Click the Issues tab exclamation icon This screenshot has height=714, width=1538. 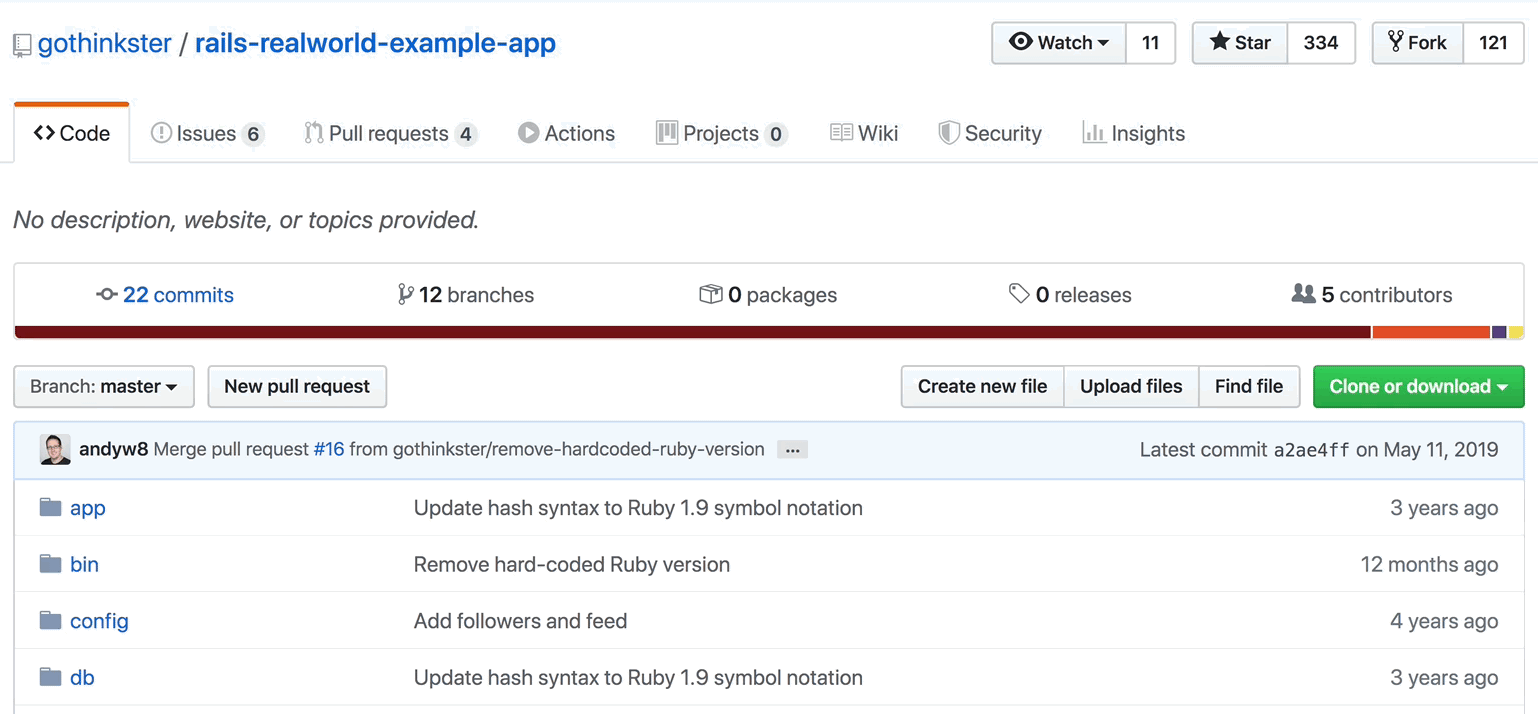tap(160, 133)
